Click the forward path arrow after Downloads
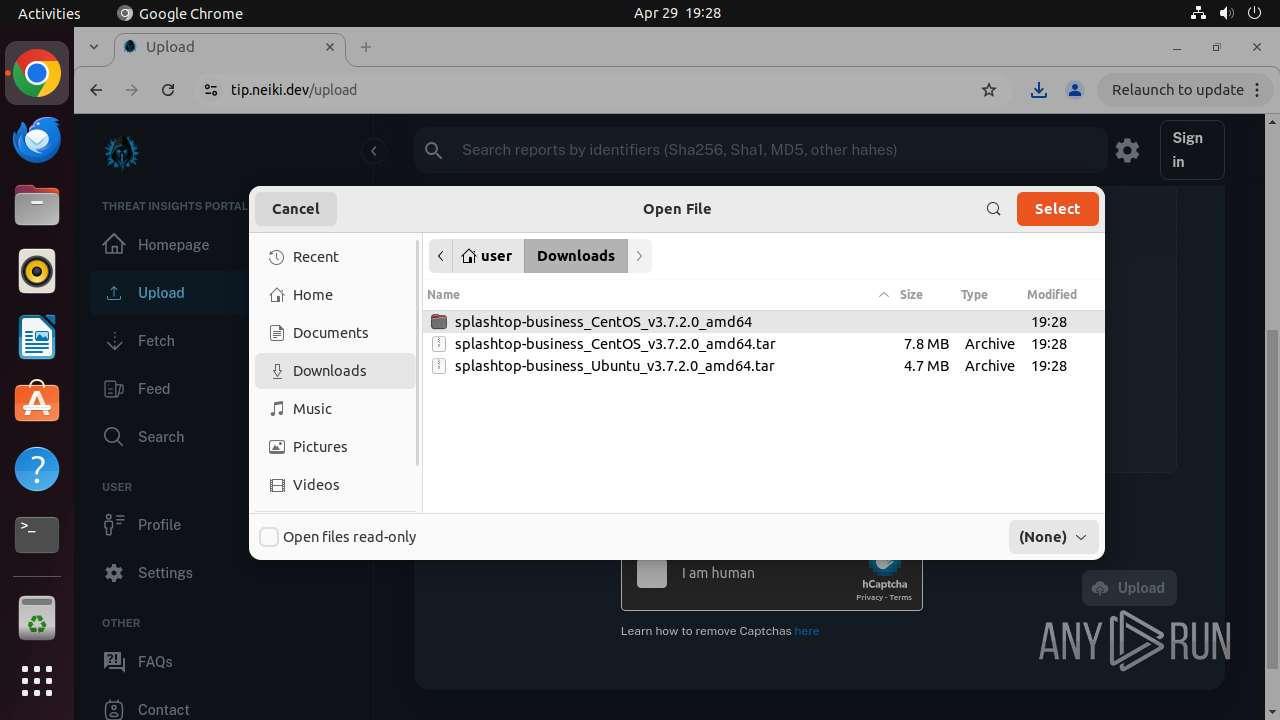The height and width of the screenshot is (720, 1280). click(640, 256)
